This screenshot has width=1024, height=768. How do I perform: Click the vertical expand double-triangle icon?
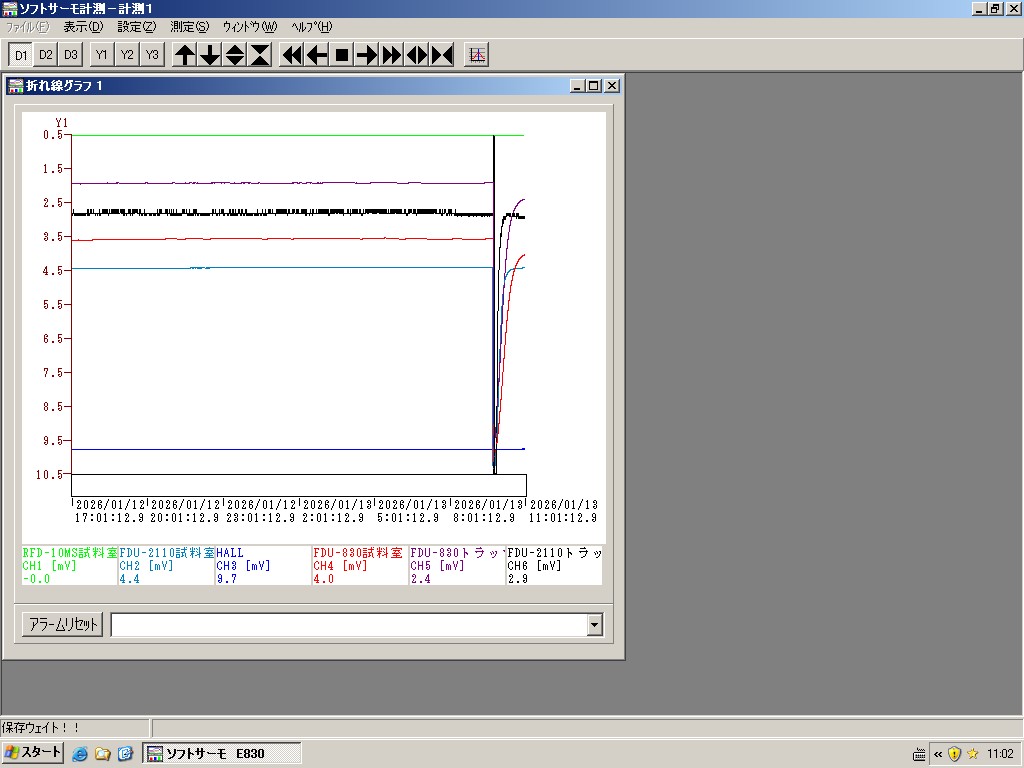click(x=235, y=55)
